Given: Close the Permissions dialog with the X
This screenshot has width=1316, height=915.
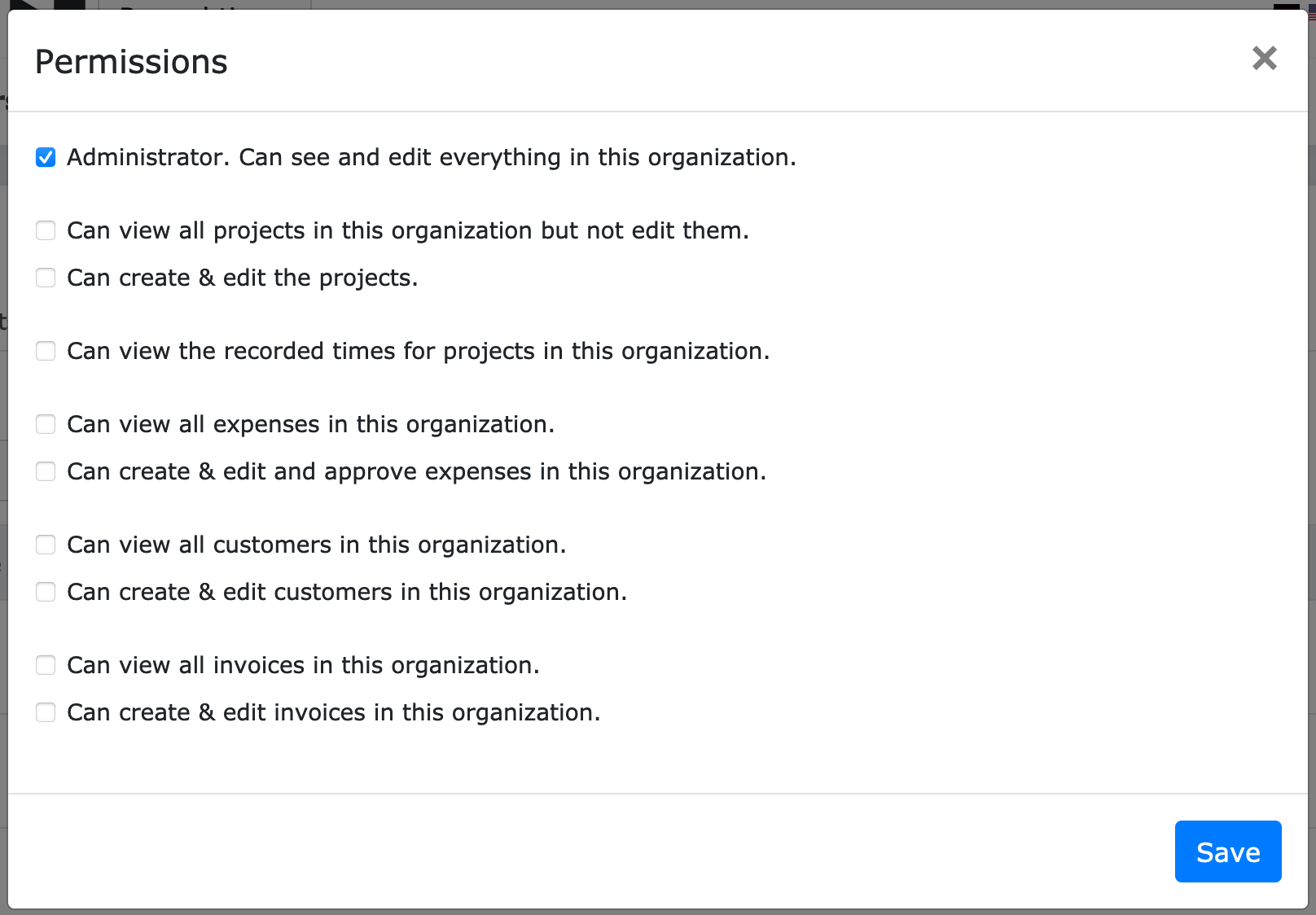Looking at the screenshot, I should 1264,59.
